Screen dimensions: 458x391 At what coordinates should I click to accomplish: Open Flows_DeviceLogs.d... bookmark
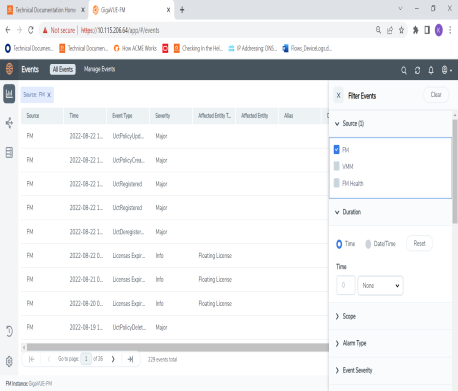tap(307, 48)
